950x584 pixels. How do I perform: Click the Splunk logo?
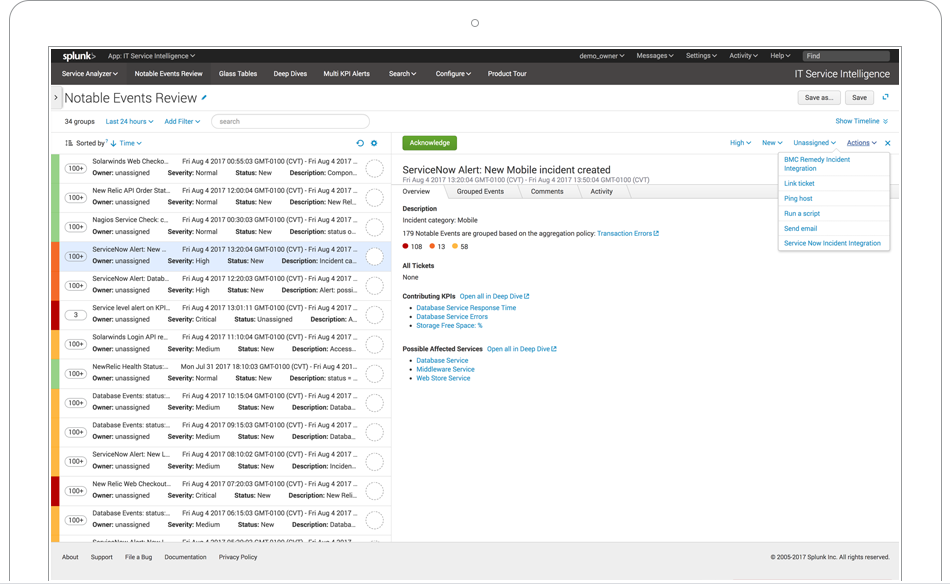pyautogui.click(x=79, y=56)
